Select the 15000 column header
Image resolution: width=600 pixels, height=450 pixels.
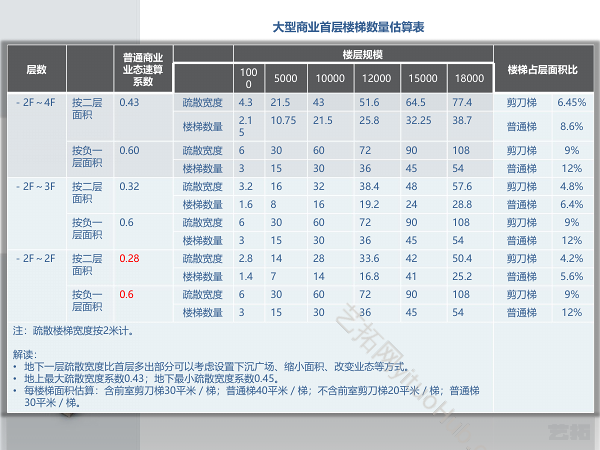tap(423, 78)
